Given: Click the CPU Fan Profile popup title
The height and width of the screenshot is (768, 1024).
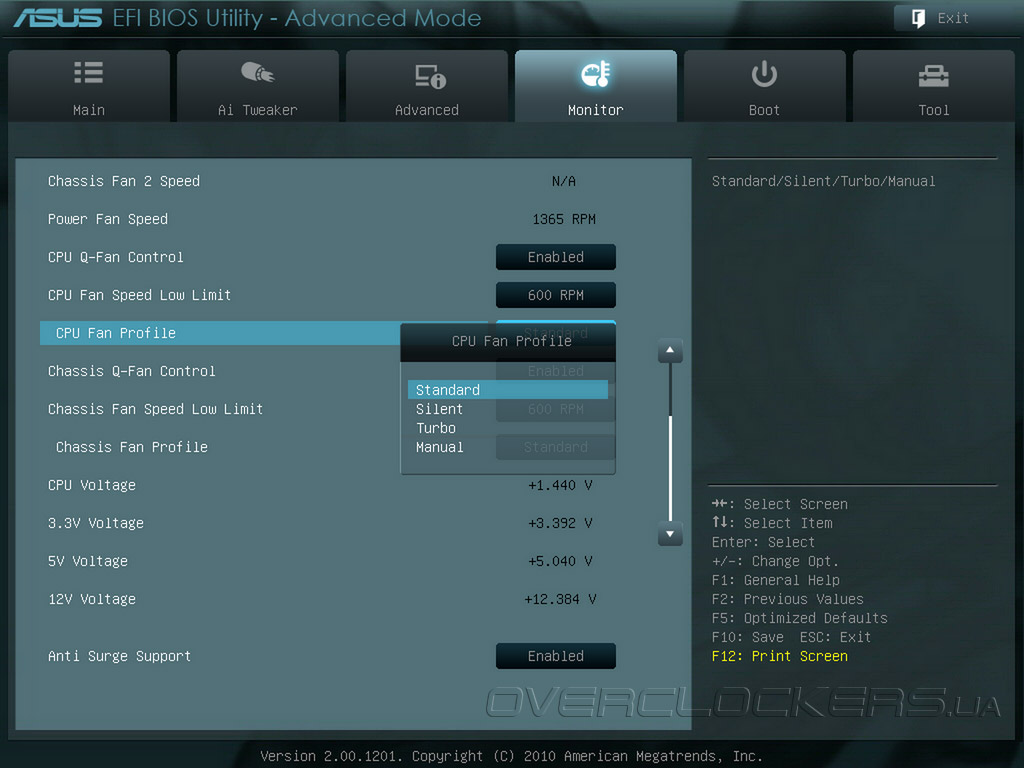Looking at the screenshot, I should pos(512,341).
